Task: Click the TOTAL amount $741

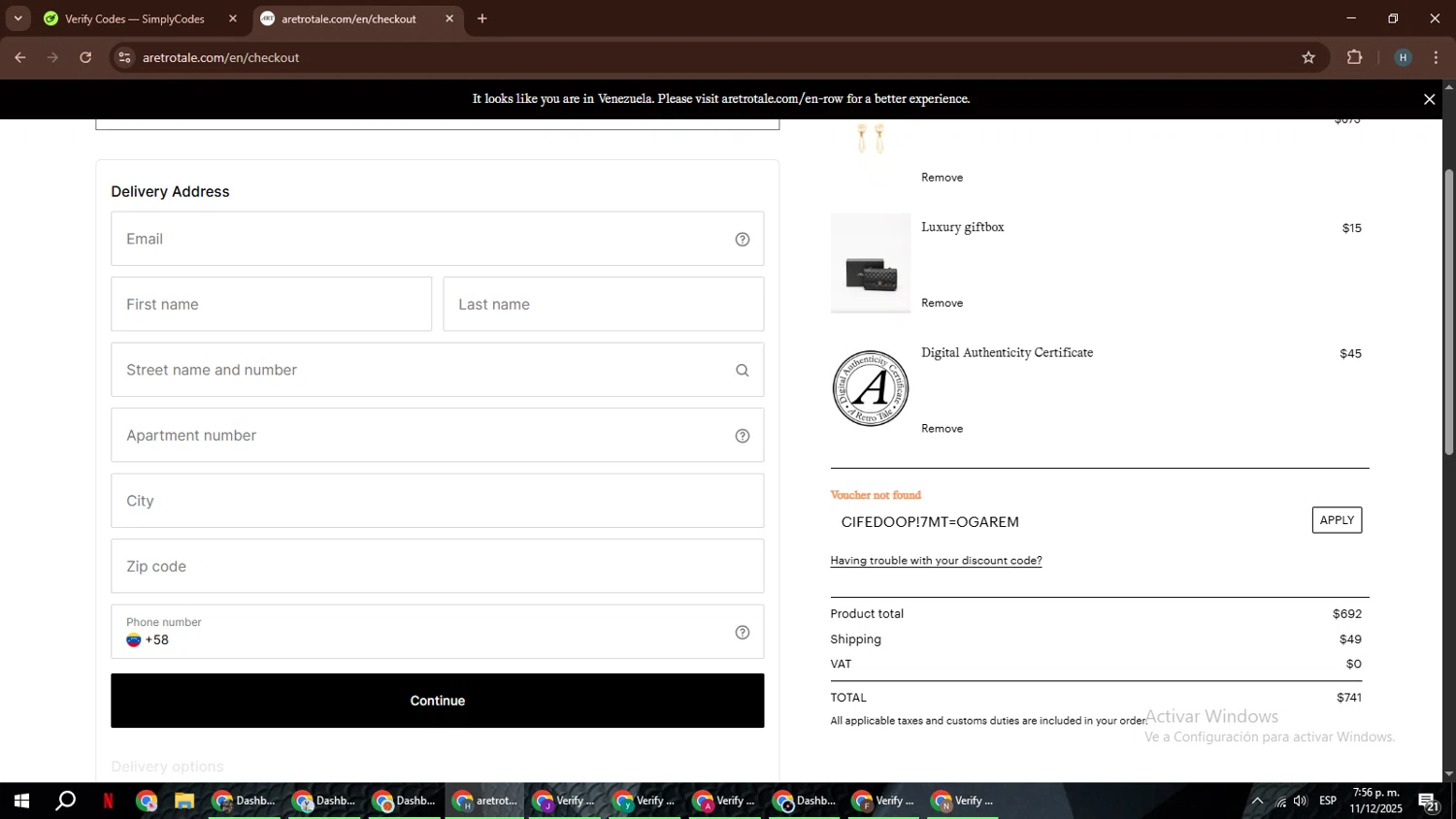Action: pyautogui.click(x=1348, y=698)
